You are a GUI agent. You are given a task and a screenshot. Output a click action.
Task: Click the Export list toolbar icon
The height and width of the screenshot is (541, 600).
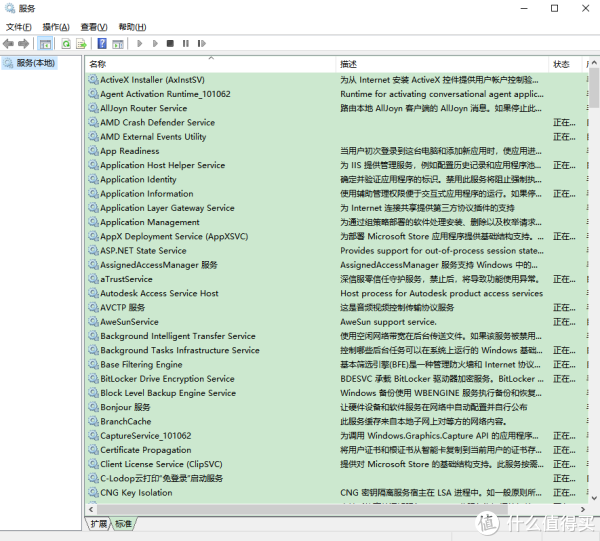pos(80,44)
